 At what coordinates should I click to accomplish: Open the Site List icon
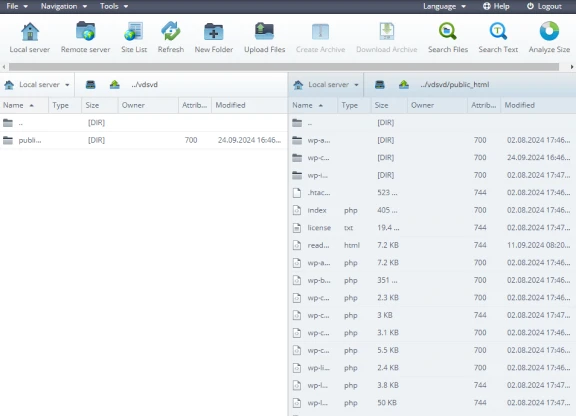pos(134,31)
